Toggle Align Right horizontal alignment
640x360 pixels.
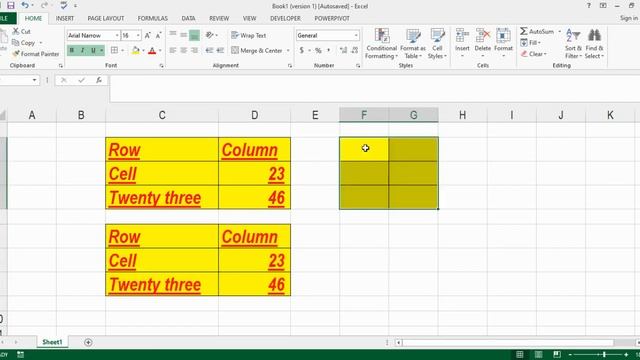click(195, 50)
